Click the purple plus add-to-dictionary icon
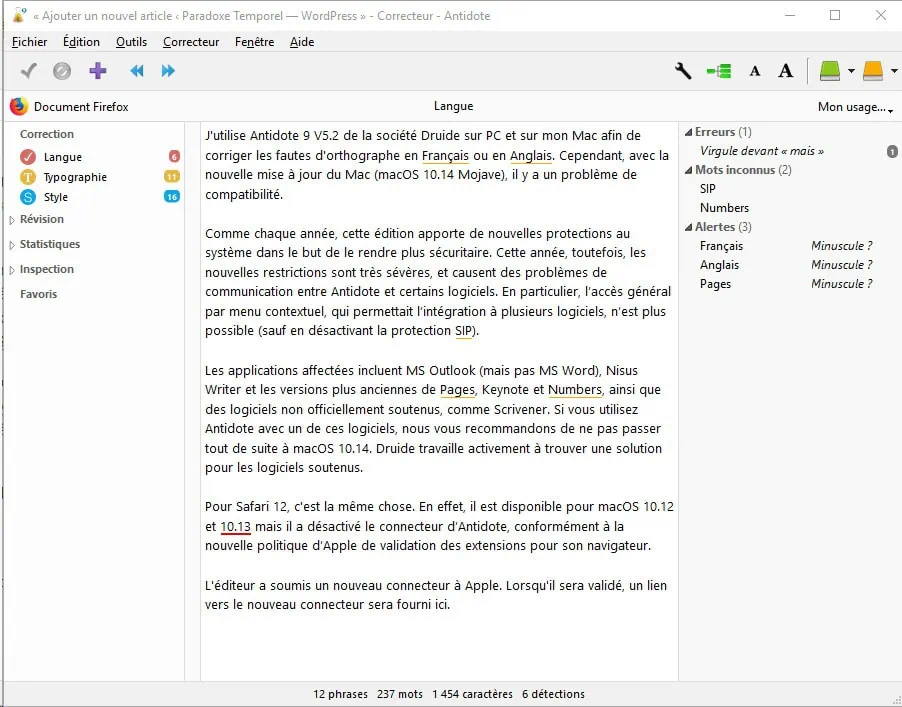 tap(97, 71)
